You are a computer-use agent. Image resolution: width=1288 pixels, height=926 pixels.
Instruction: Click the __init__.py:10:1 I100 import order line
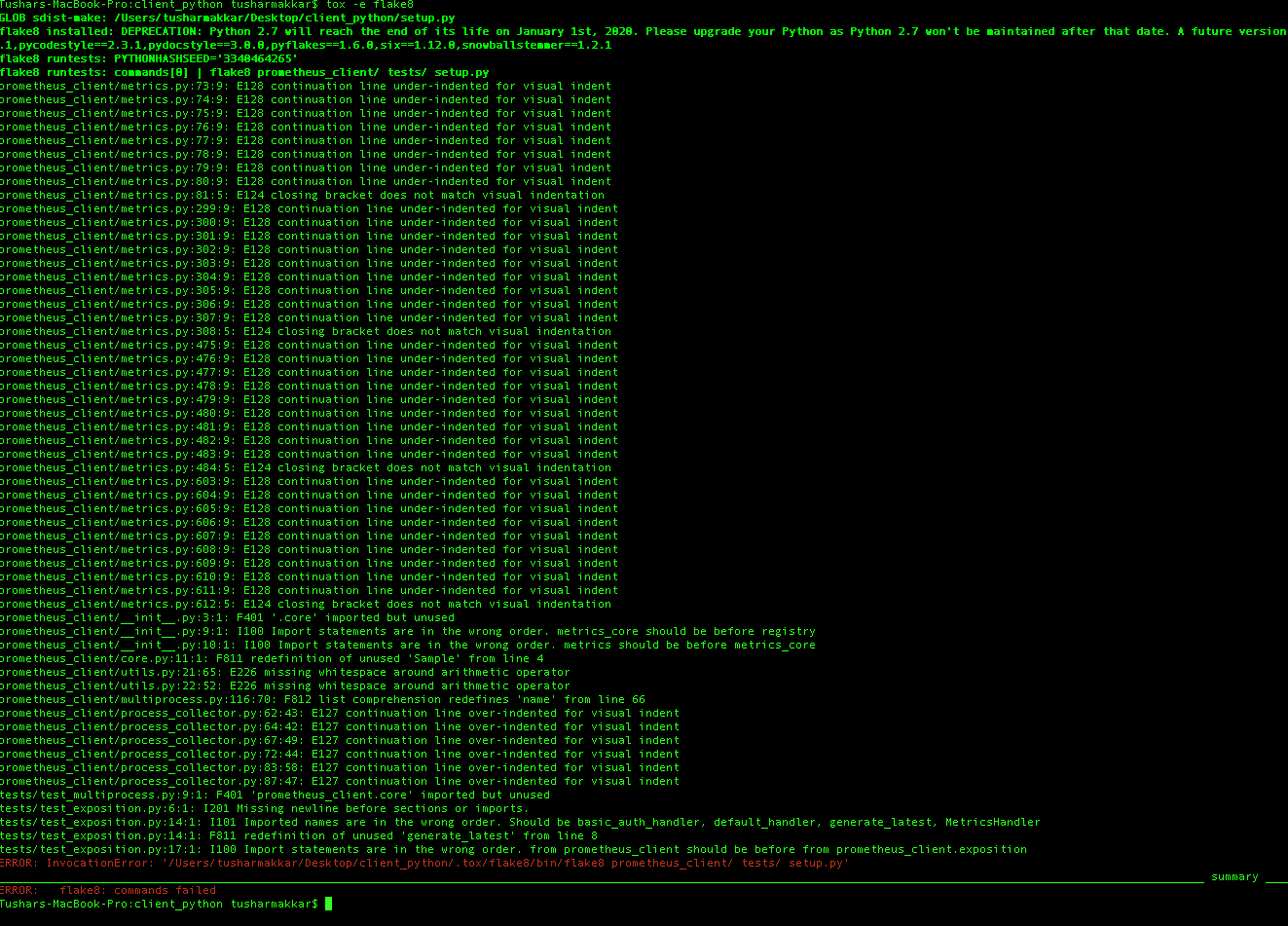(x=408, y=646)
